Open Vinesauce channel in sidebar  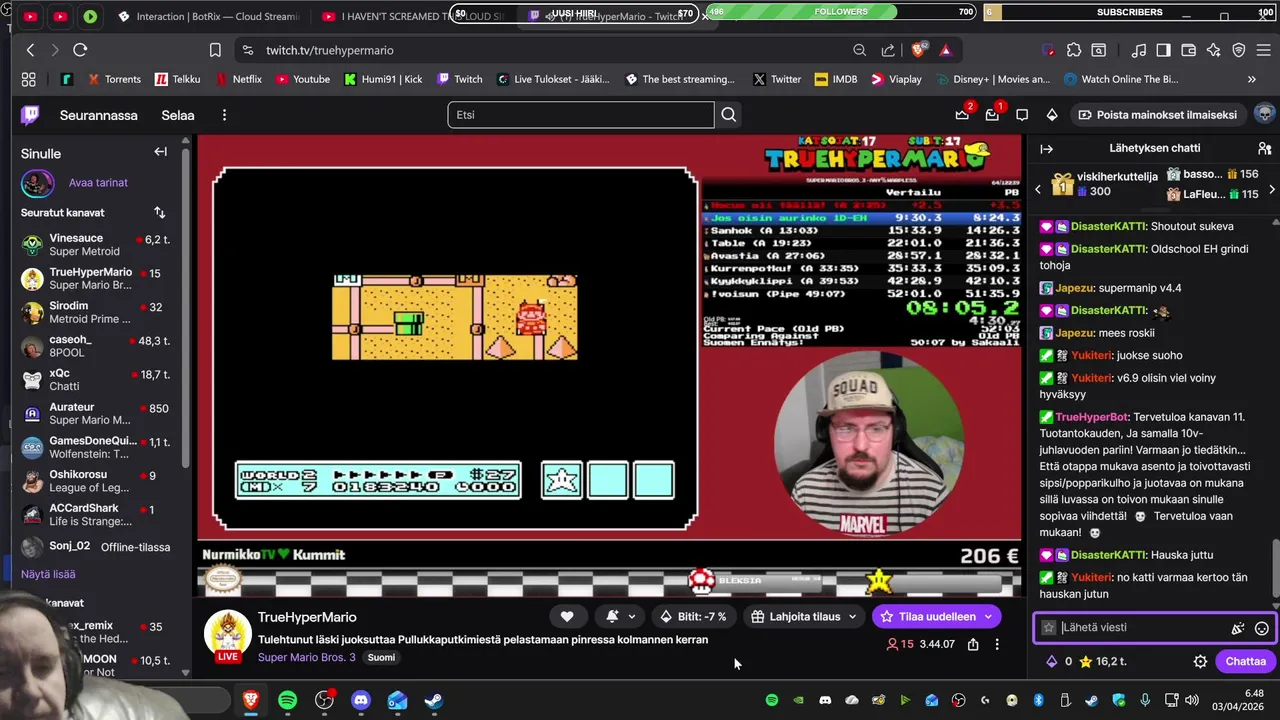[x=96, y=245]
